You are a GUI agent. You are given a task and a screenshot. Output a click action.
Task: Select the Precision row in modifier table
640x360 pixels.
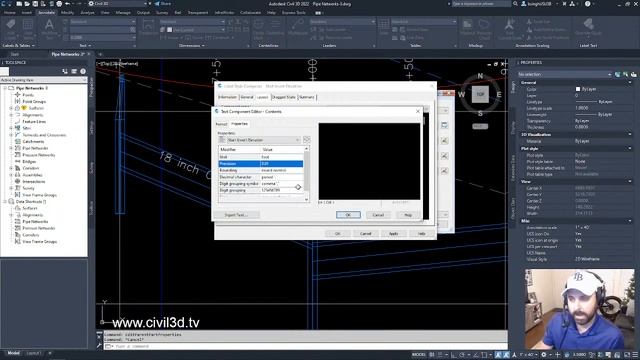pos(261,164)
